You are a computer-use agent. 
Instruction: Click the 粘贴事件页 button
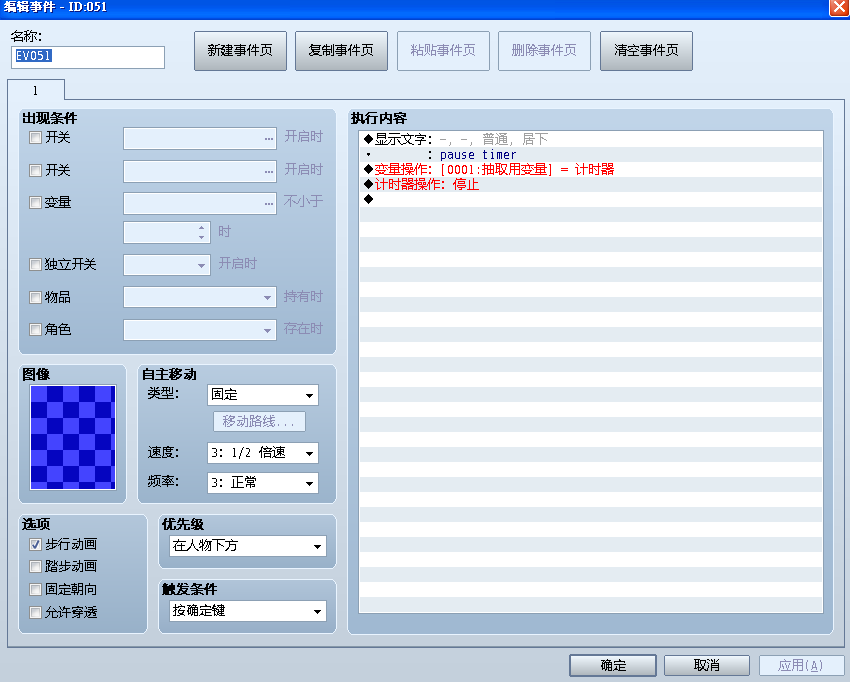(443, 51)
